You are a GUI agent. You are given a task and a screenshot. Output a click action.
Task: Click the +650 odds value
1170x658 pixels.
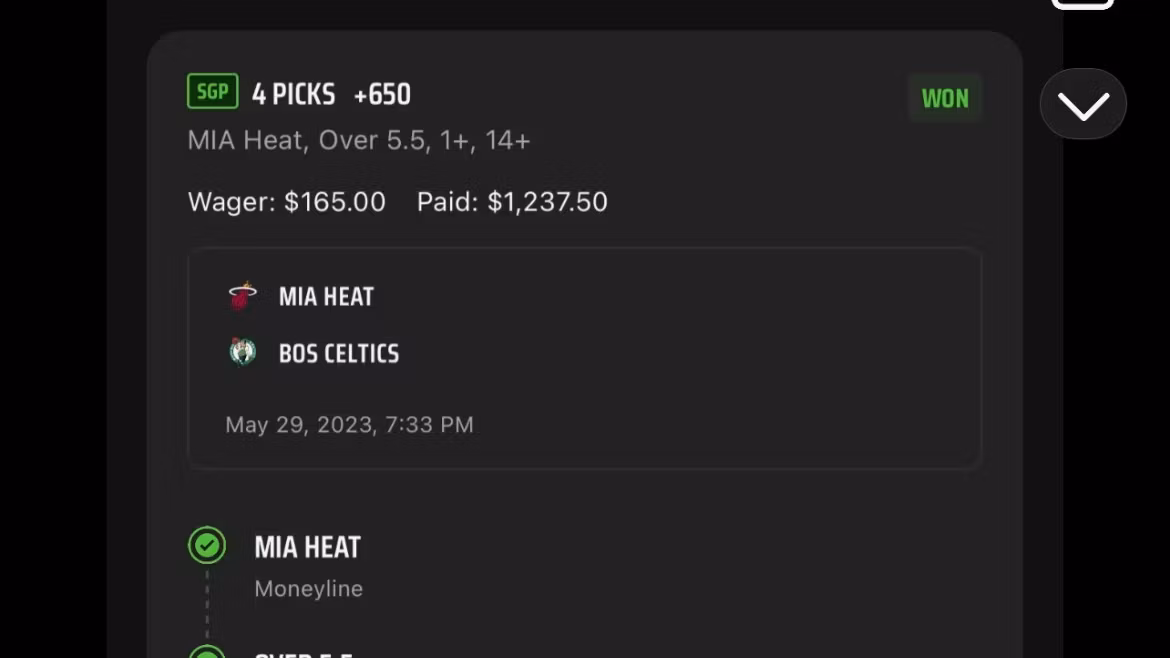(382, 94)
